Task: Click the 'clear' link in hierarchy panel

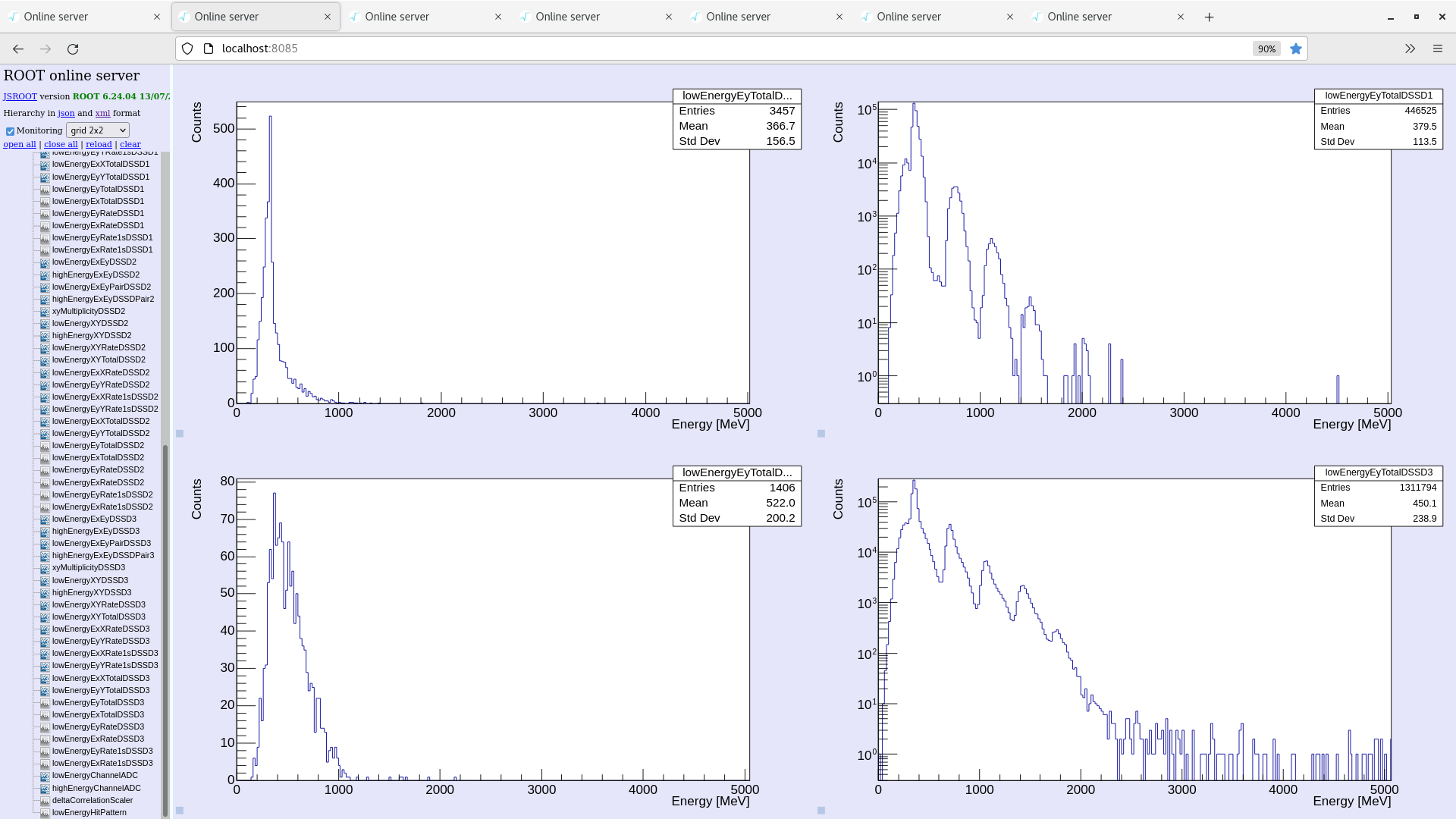Action: pos(130,144)
